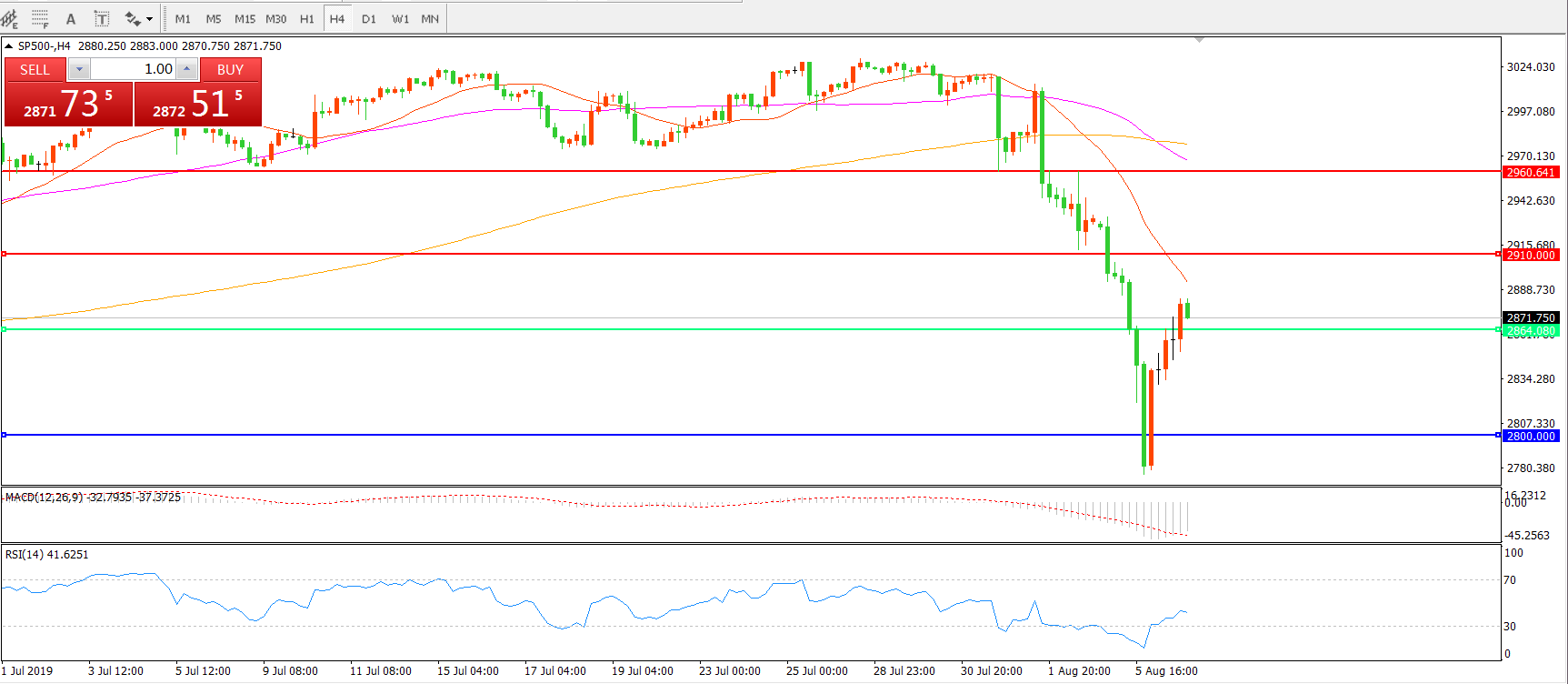The height and width of the screenshot is (684, 1568).
Task: Click the Arrows objects icon
Action: point(133,18)
